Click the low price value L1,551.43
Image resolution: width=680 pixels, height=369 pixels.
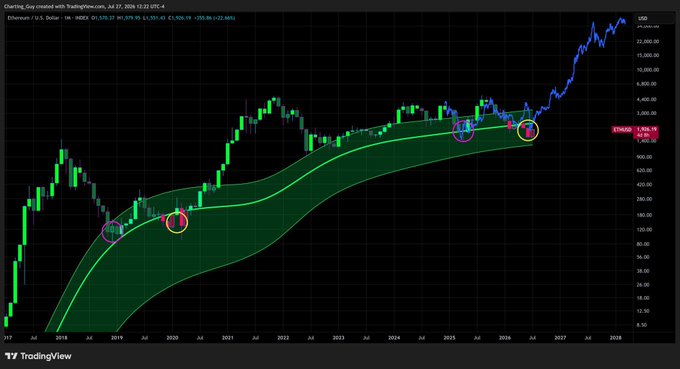(154, 18)
